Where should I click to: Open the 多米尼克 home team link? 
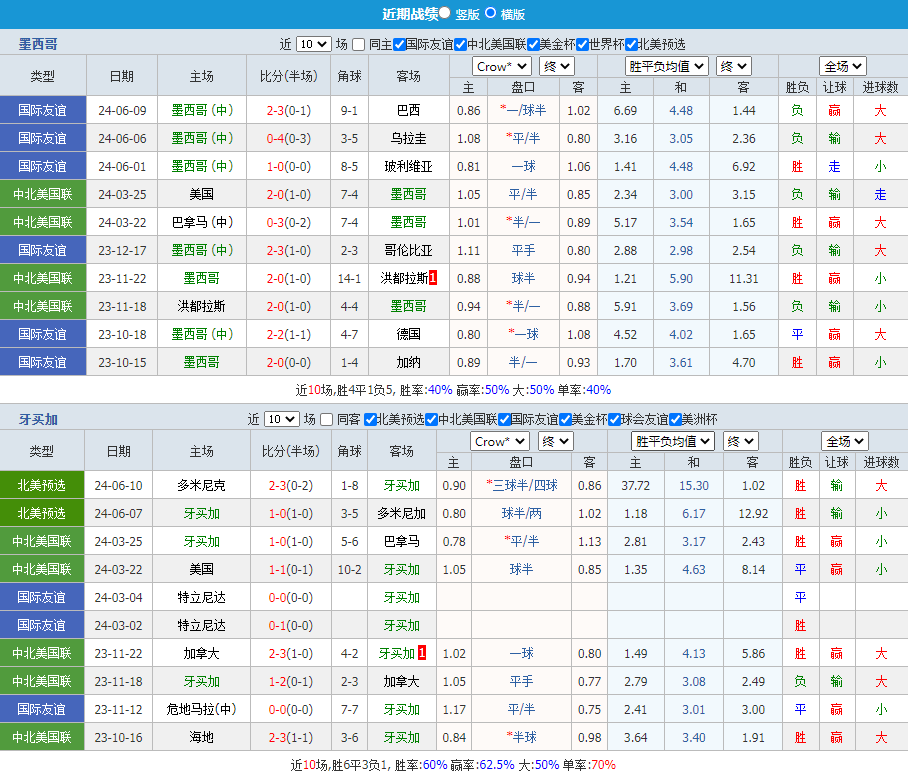tap(201, 485)
